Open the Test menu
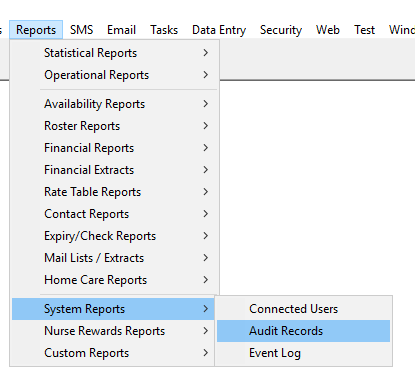Screen dimensions: 415x377 point(364,30)
